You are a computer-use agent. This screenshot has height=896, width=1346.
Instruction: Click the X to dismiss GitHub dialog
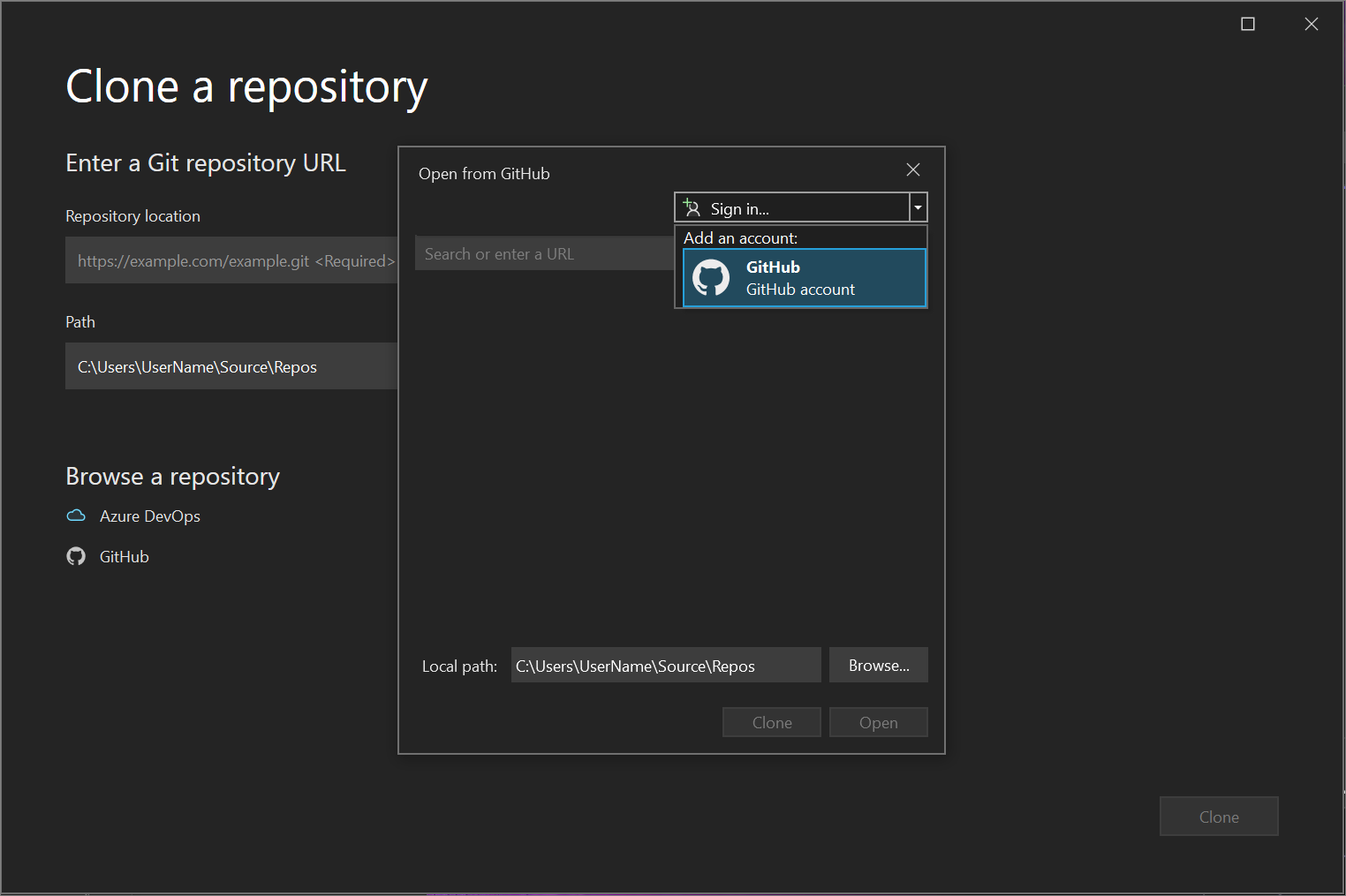pyautogui.click(x=912, y=169)
